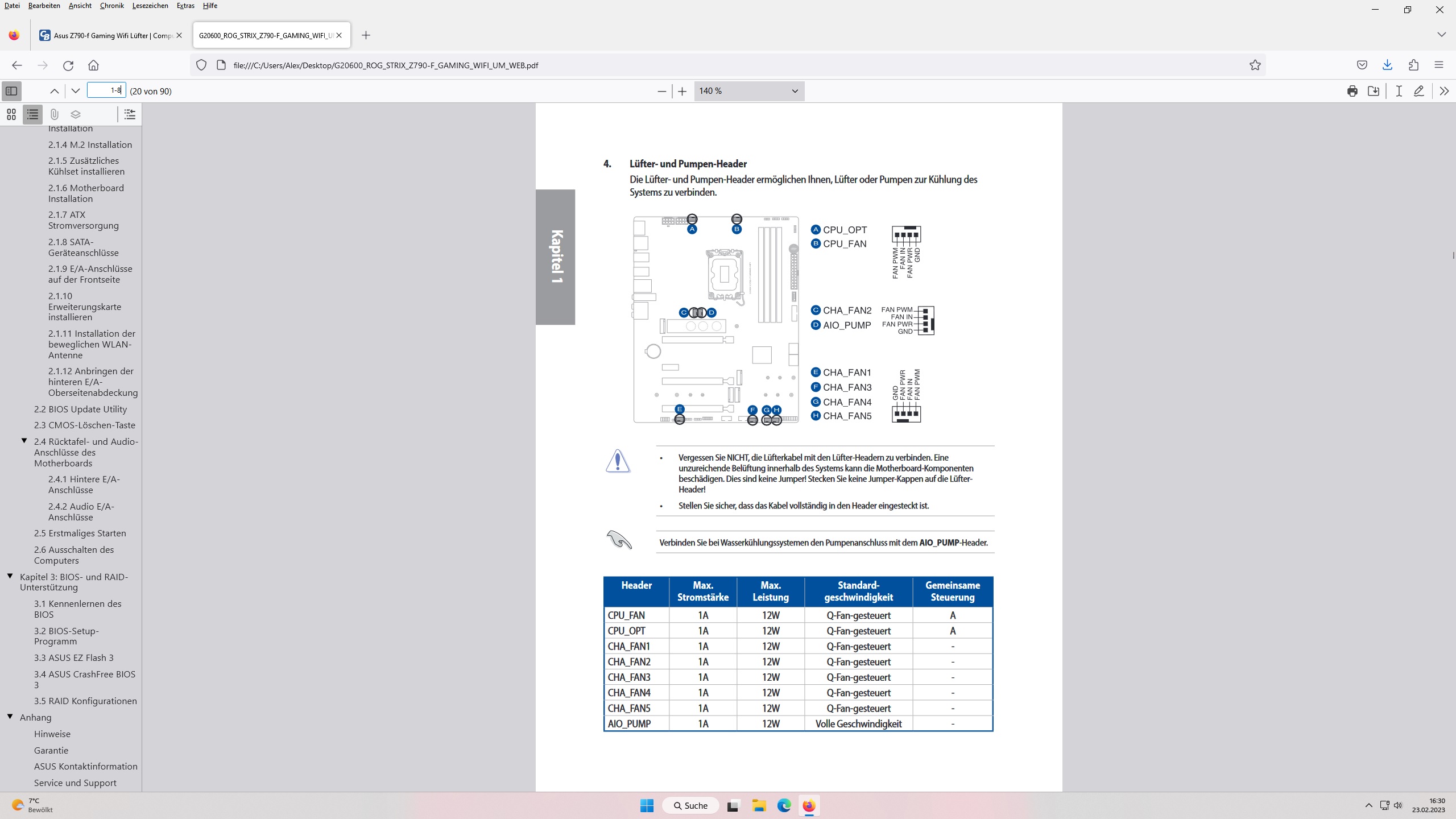Viewport: 1456px width, 819px height.
Task: Open the PDF tools overflow menu
Action: [x=1443, y=91]
